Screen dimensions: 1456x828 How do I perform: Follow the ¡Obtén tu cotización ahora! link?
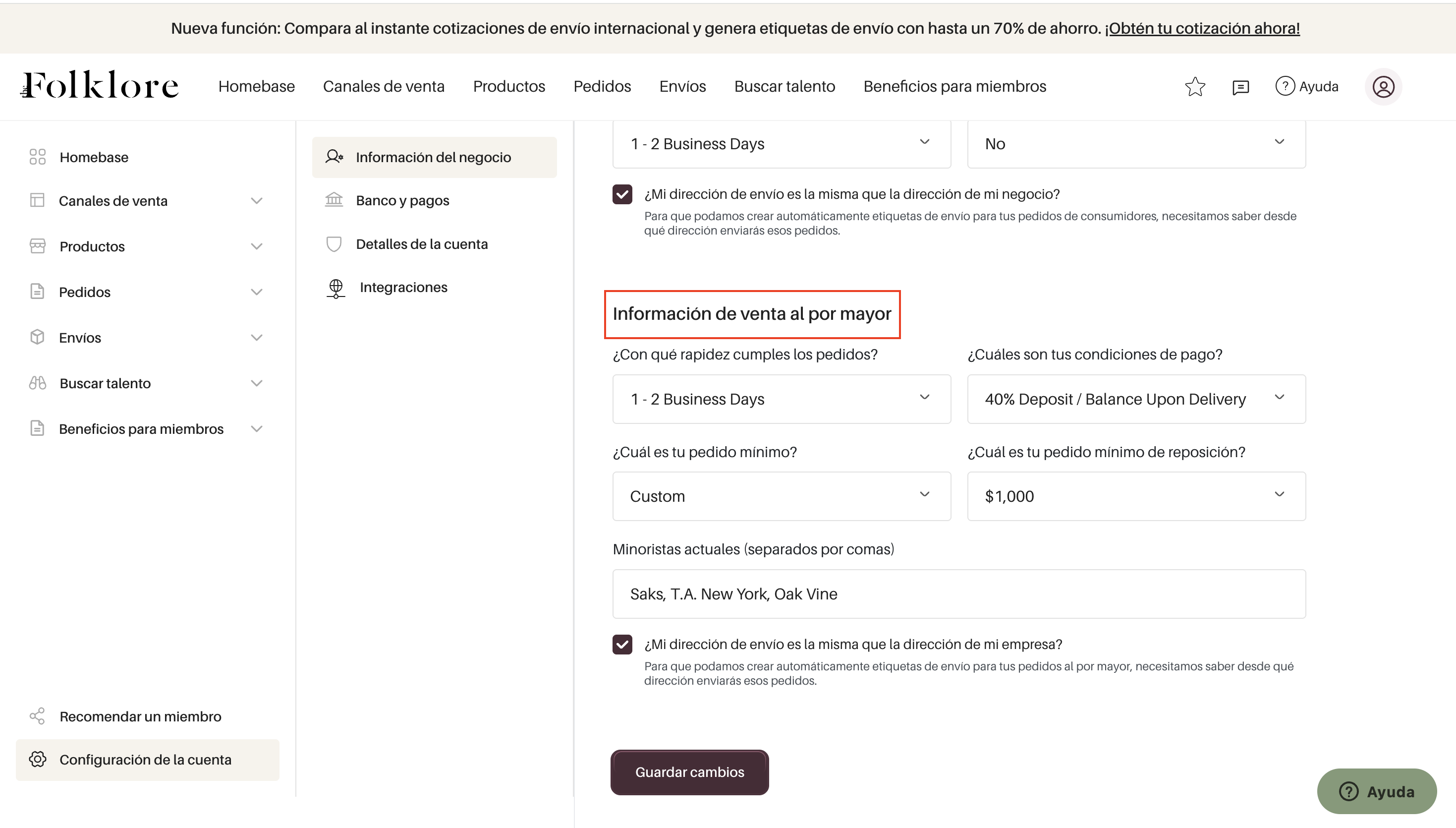(1202, 28)
